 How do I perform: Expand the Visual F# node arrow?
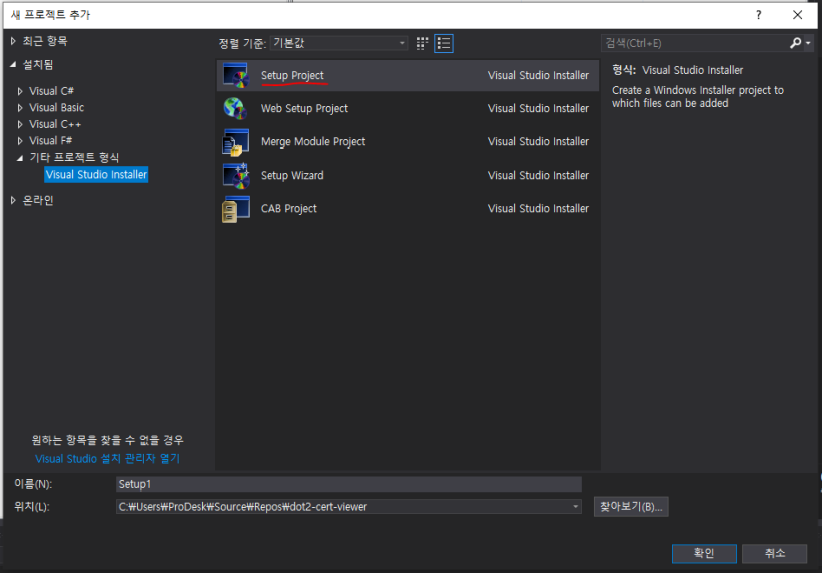(20, 141)
